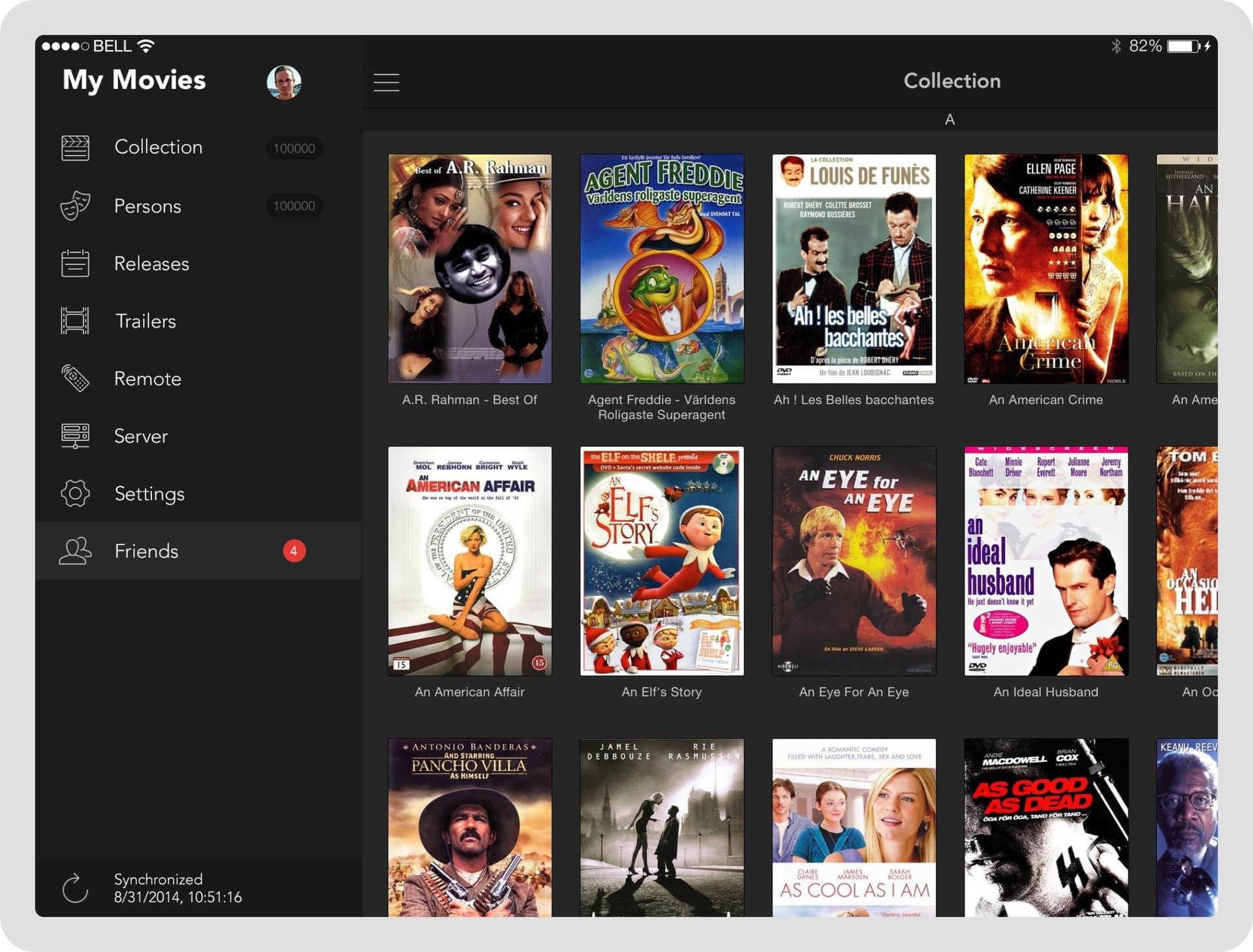Open the Server section label
Screen dimensions: 1253x952
(x=141, y=436)
